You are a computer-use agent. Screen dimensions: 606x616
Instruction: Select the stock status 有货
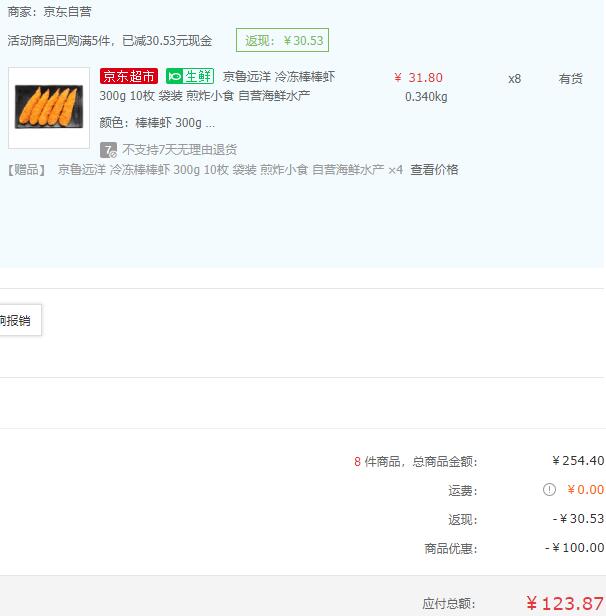tap(570, 79)
